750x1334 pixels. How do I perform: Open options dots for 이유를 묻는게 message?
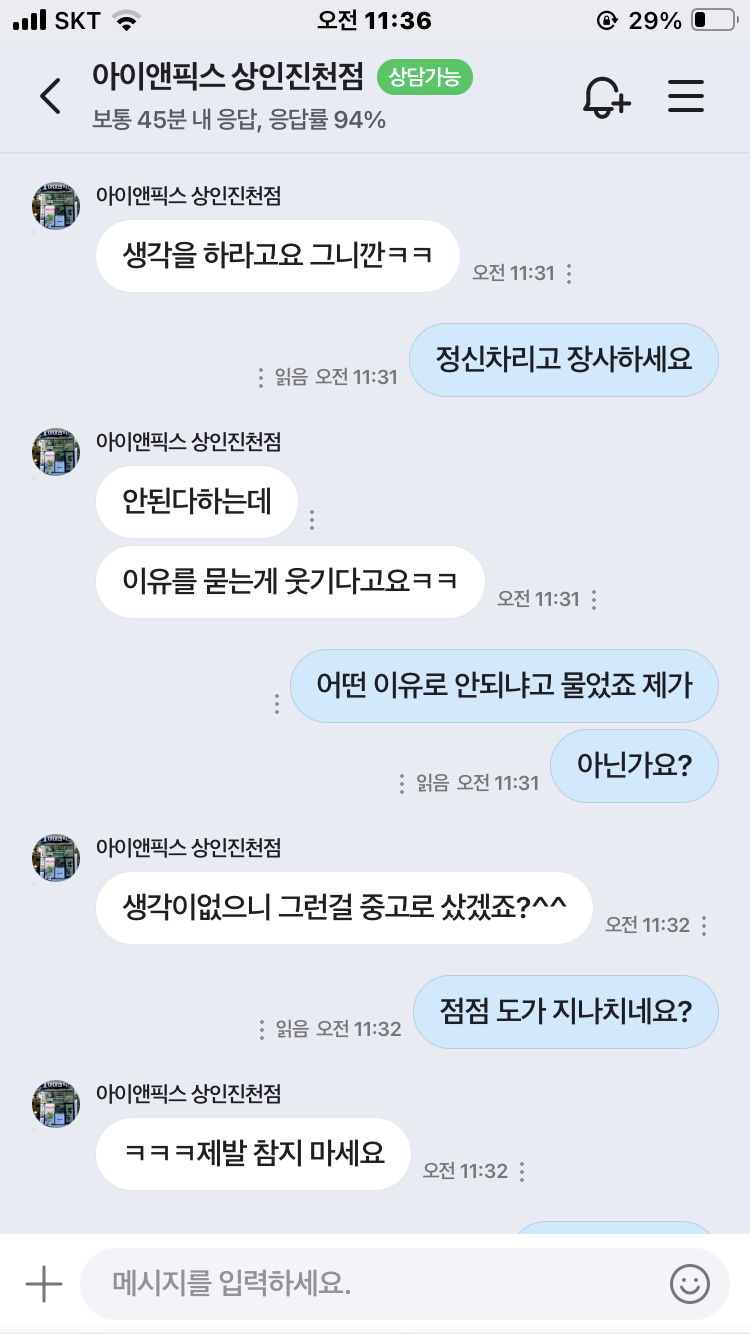[594, 600]
